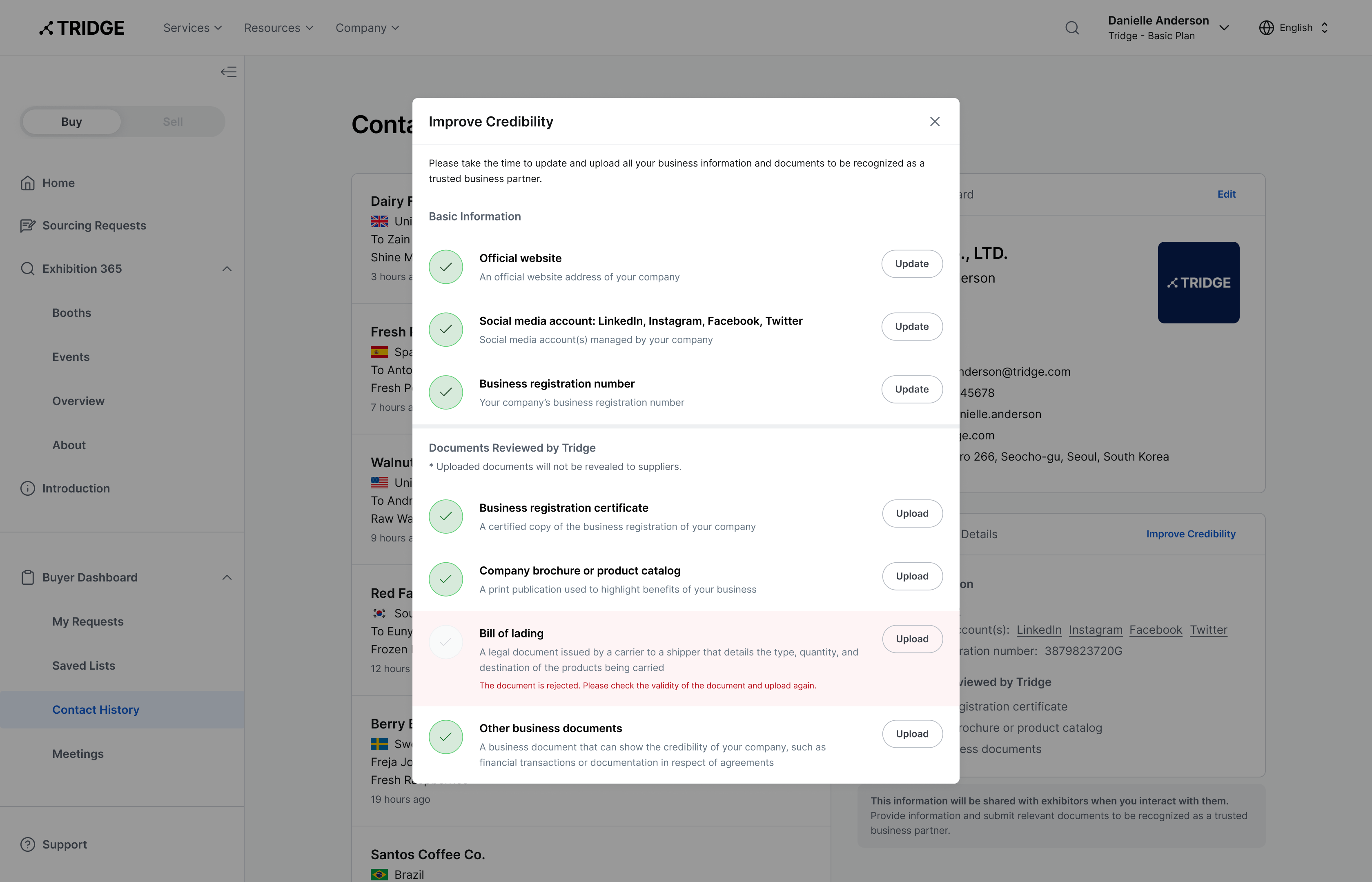Viewport: 1372px width, 882px height.
Task: Upload a Company brochure or product catalog
Action: pos(912,576)
